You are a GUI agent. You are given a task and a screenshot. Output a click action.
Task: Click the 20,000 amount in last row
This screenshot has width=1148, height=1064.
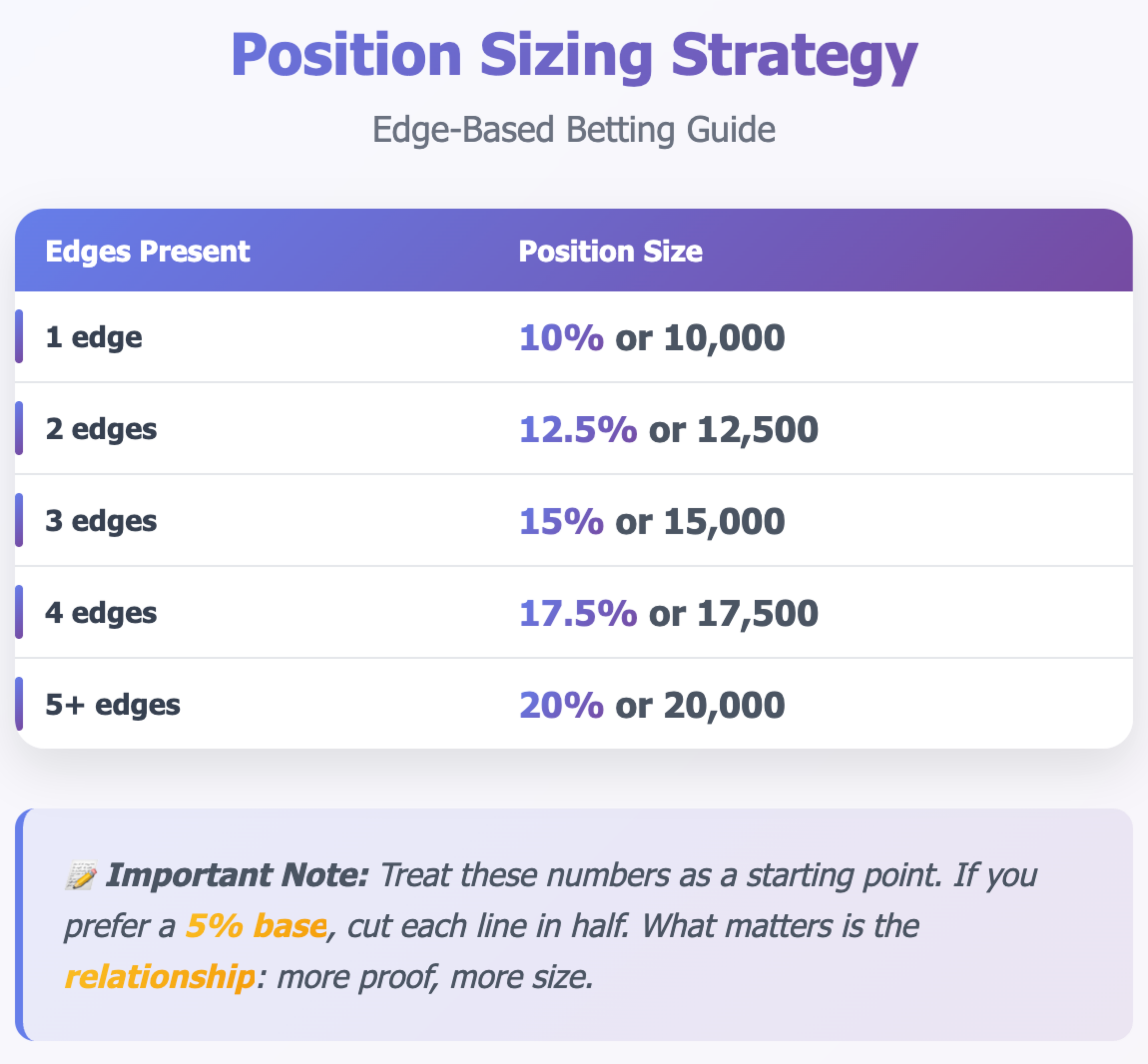[724, 706]
